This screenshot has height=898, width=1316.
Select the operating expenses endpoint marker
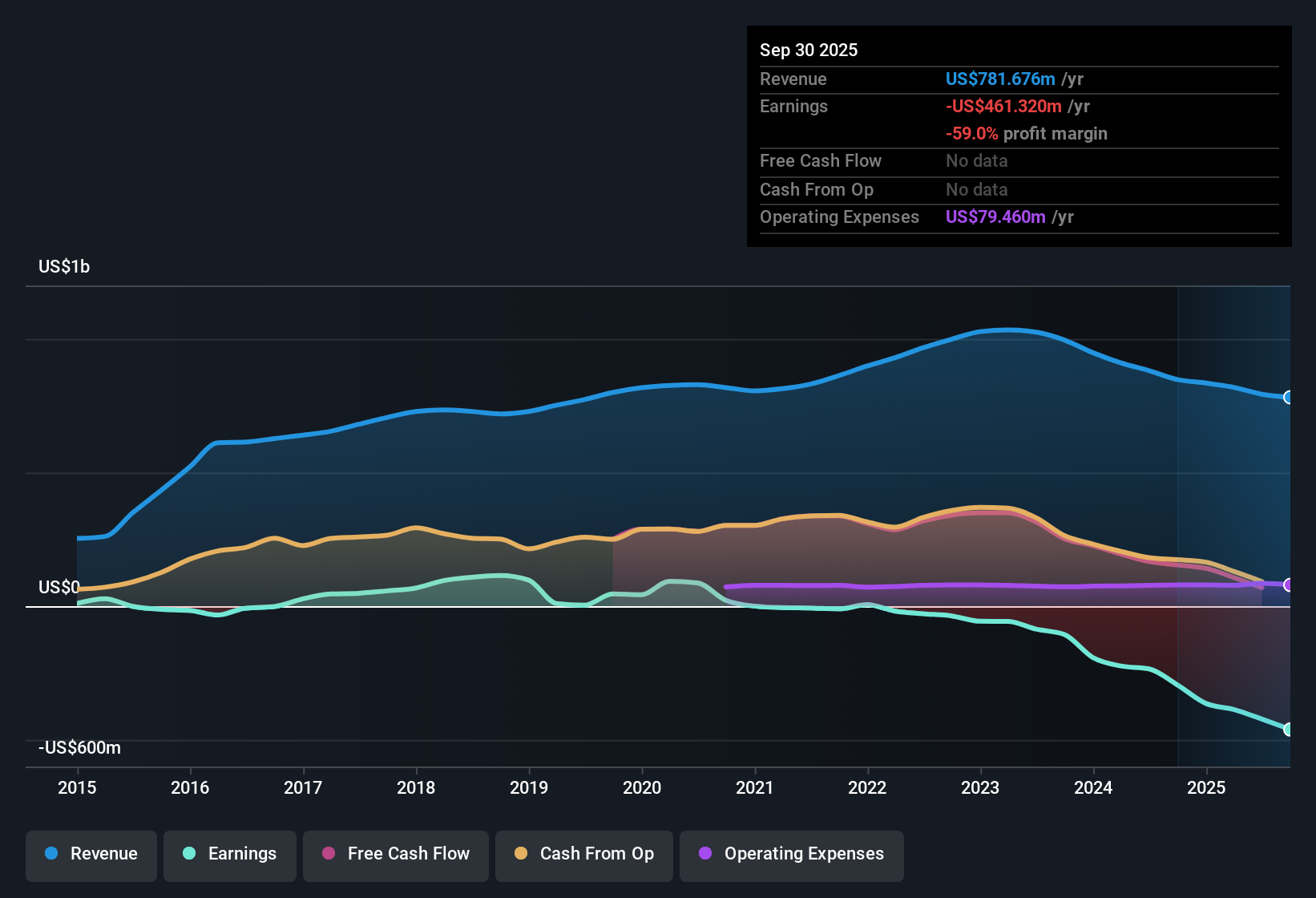pos(1288,585)
